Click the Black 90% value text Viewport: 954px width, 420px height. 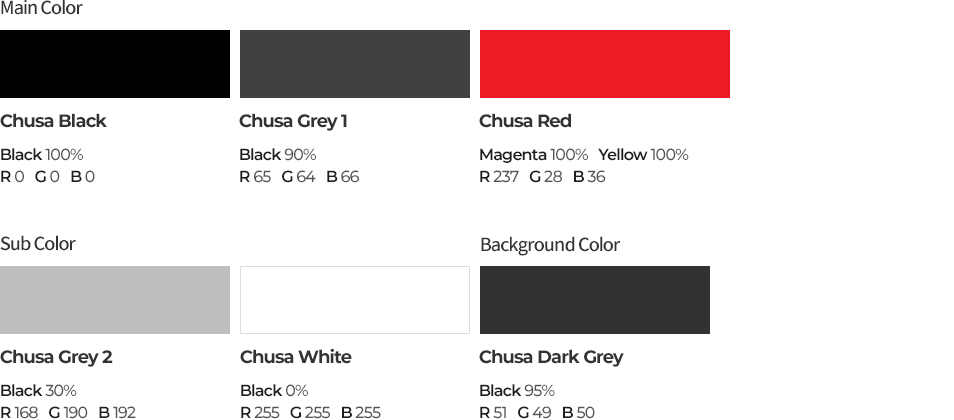[277, 155]
